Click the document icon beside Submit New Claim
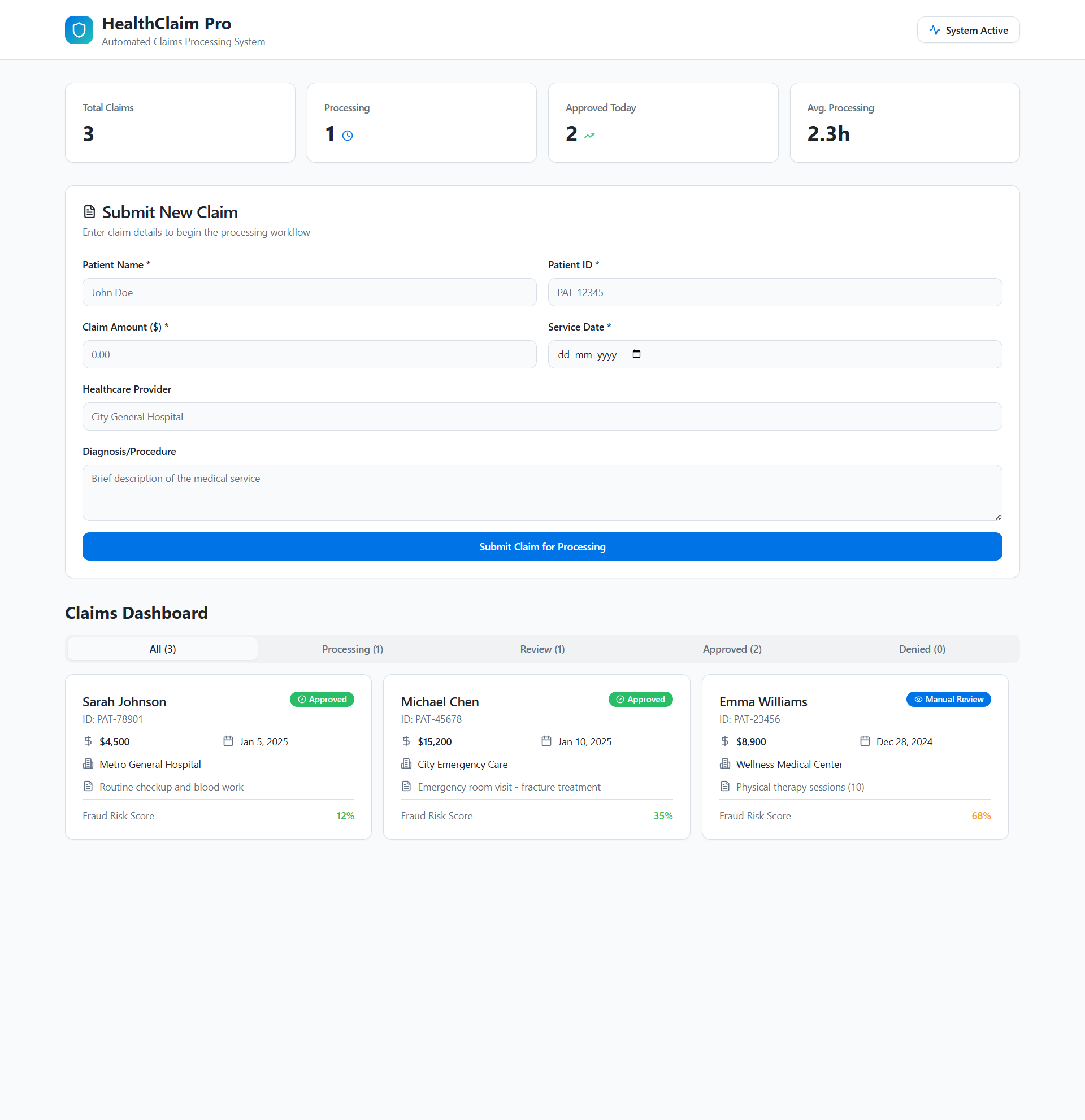 coord(90,212)
